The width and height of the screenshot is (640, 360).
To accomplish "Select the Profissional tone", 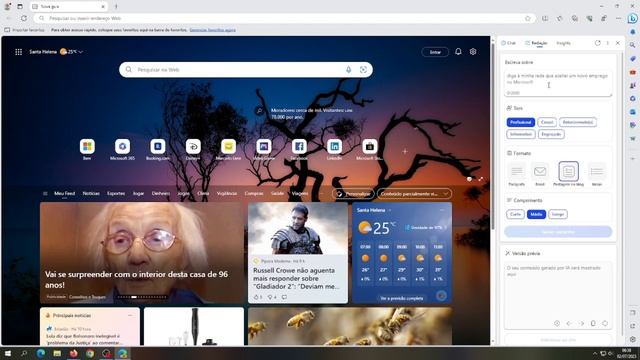I will point(520,122).
